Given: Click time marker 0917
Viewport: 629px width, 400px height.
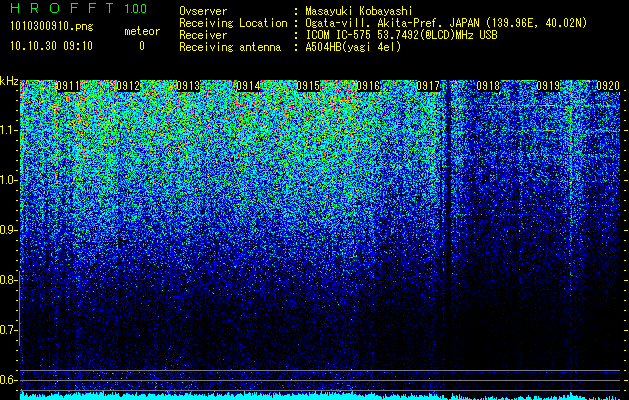Looking at the screenshot, I should pyautogui.click(x=428, y=86).
